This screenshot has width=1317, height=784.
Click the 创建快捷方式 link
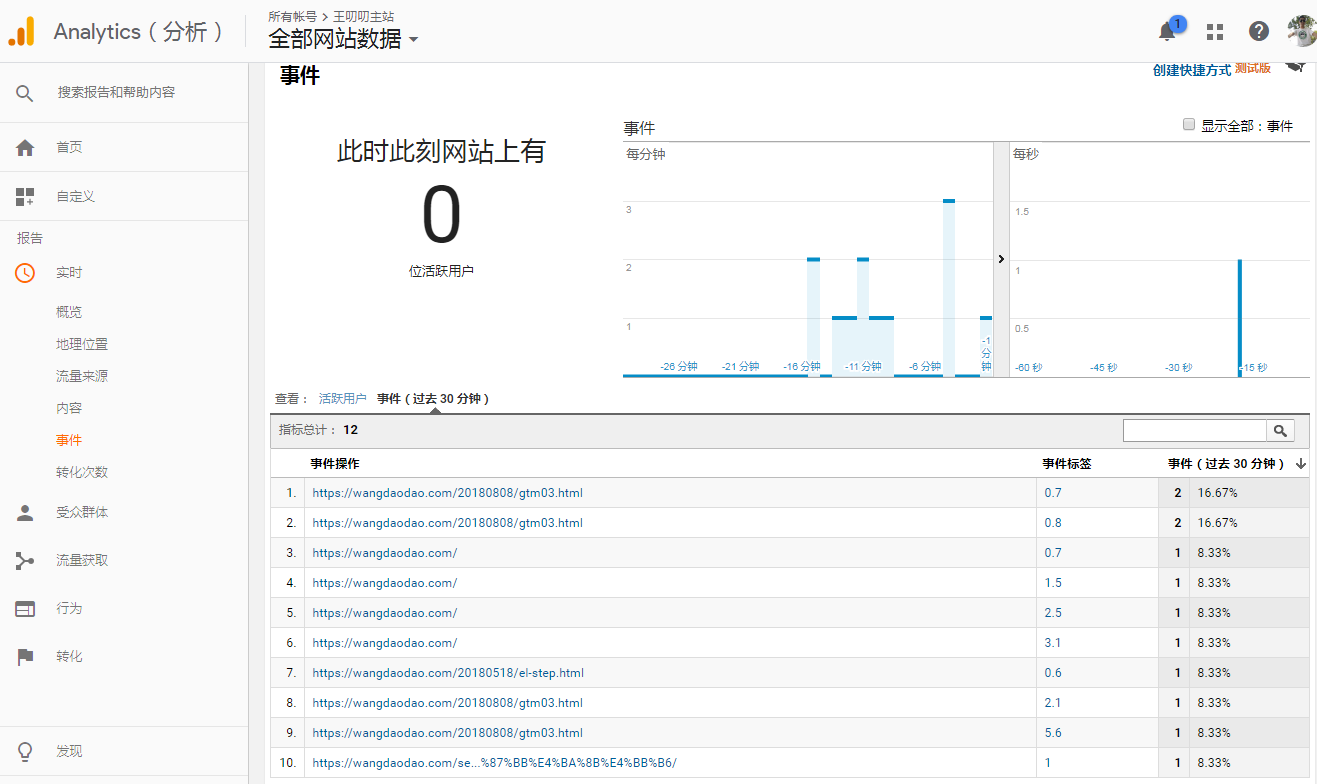click(1192, 70)
